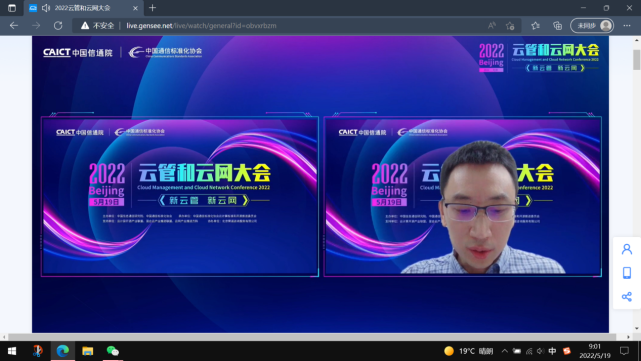Viewport: 641px width, 361px height.
Task: Add this page to favorites
Action: point(510,26)
